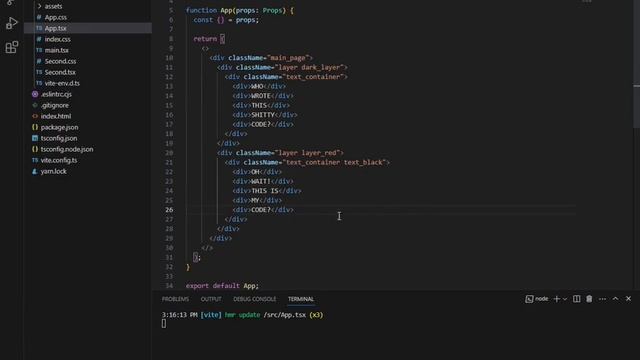Click the 'main_page' class name text
Image resolution: width=640 pixels, height=360 pixels.
pyautogui.click(x=288, y=58)
